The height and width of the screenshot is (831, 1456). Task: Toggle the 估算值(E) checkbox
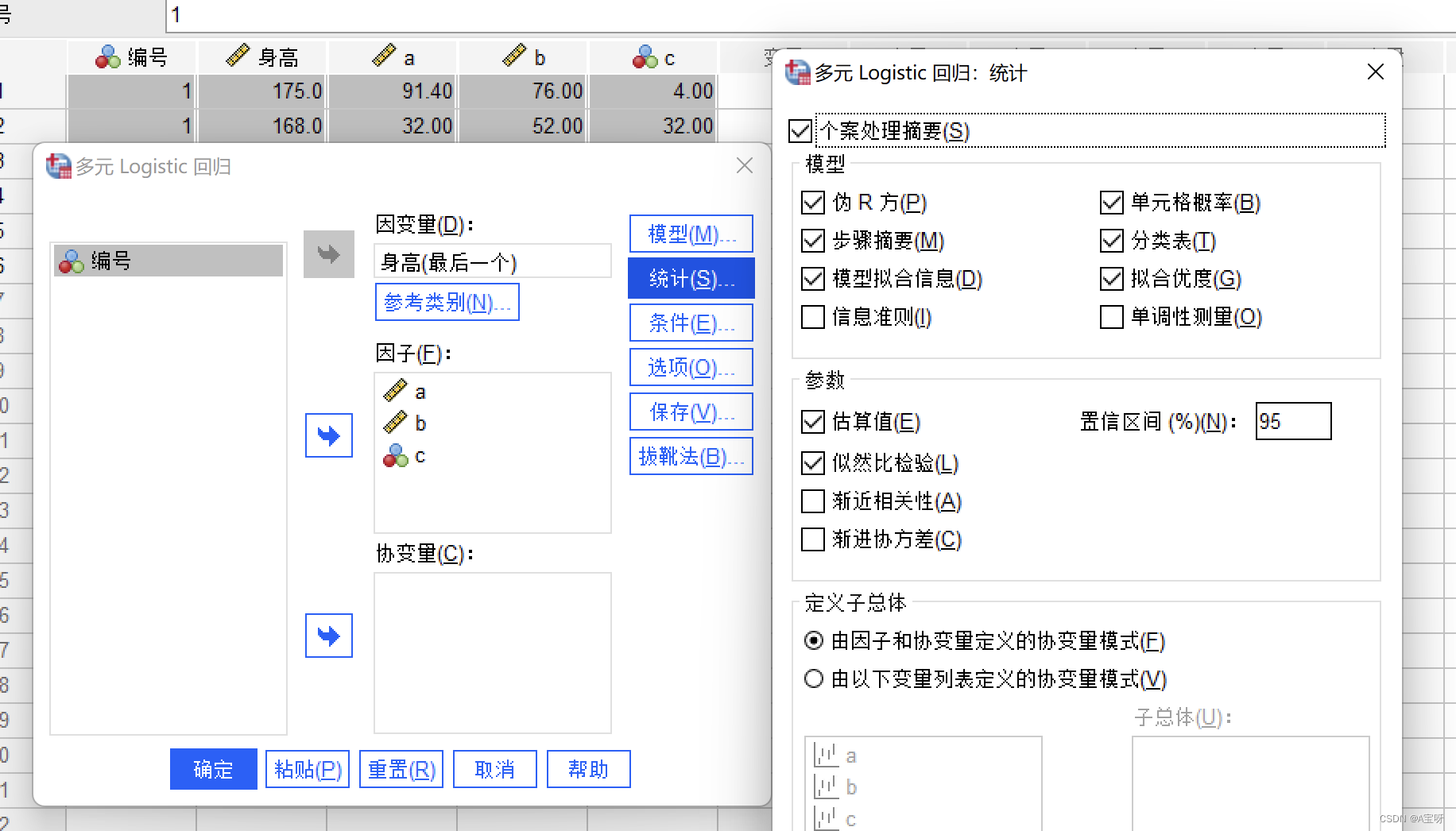(x=813, y=422)
